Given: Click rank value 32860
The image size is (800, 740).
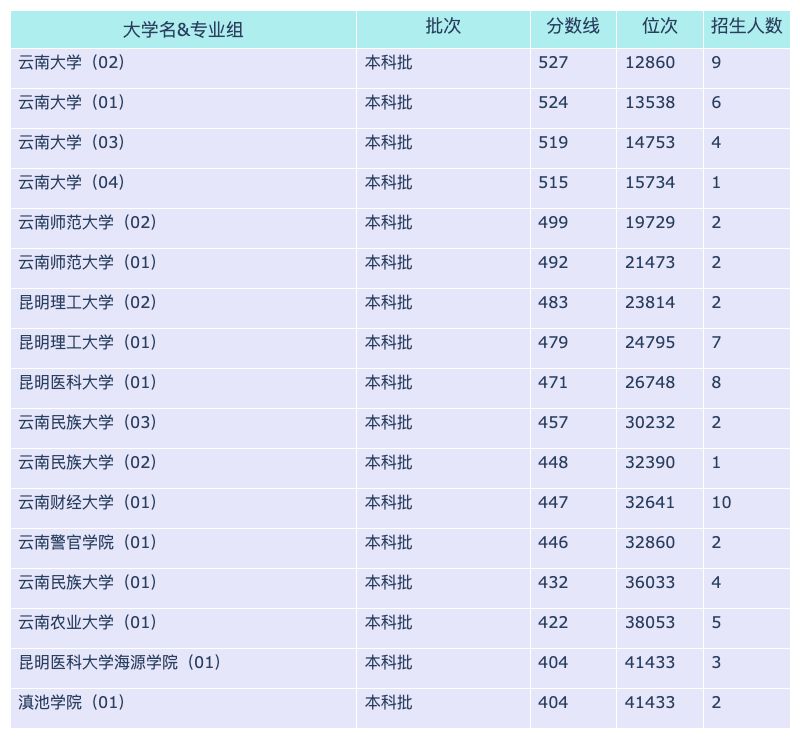Looking at the screenshot, I should tap(650, 542).
